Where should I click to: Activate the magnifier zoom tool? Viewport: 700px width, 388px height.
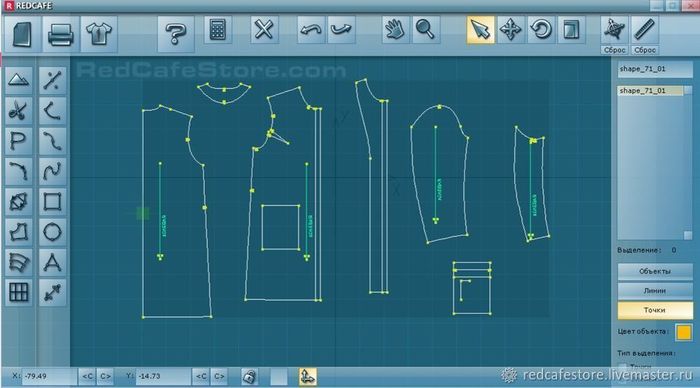coord(425,30)
